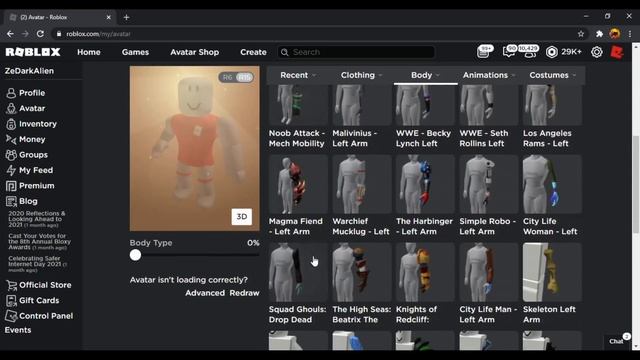Open the Inventory sidebar icon
640x360 pixels.
(x=11, y=124)
